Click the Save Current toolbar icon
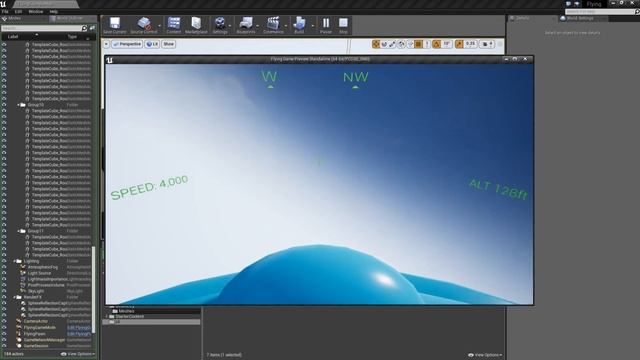The width and height of the screenshot is (640, 360). tap(115, 25)
